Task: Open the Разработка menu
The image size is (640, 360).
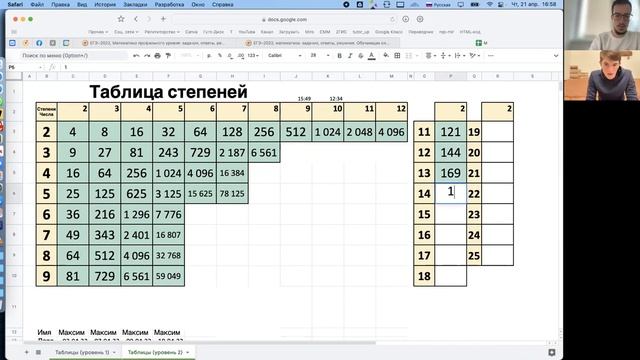Action: (x=169, y=4)
